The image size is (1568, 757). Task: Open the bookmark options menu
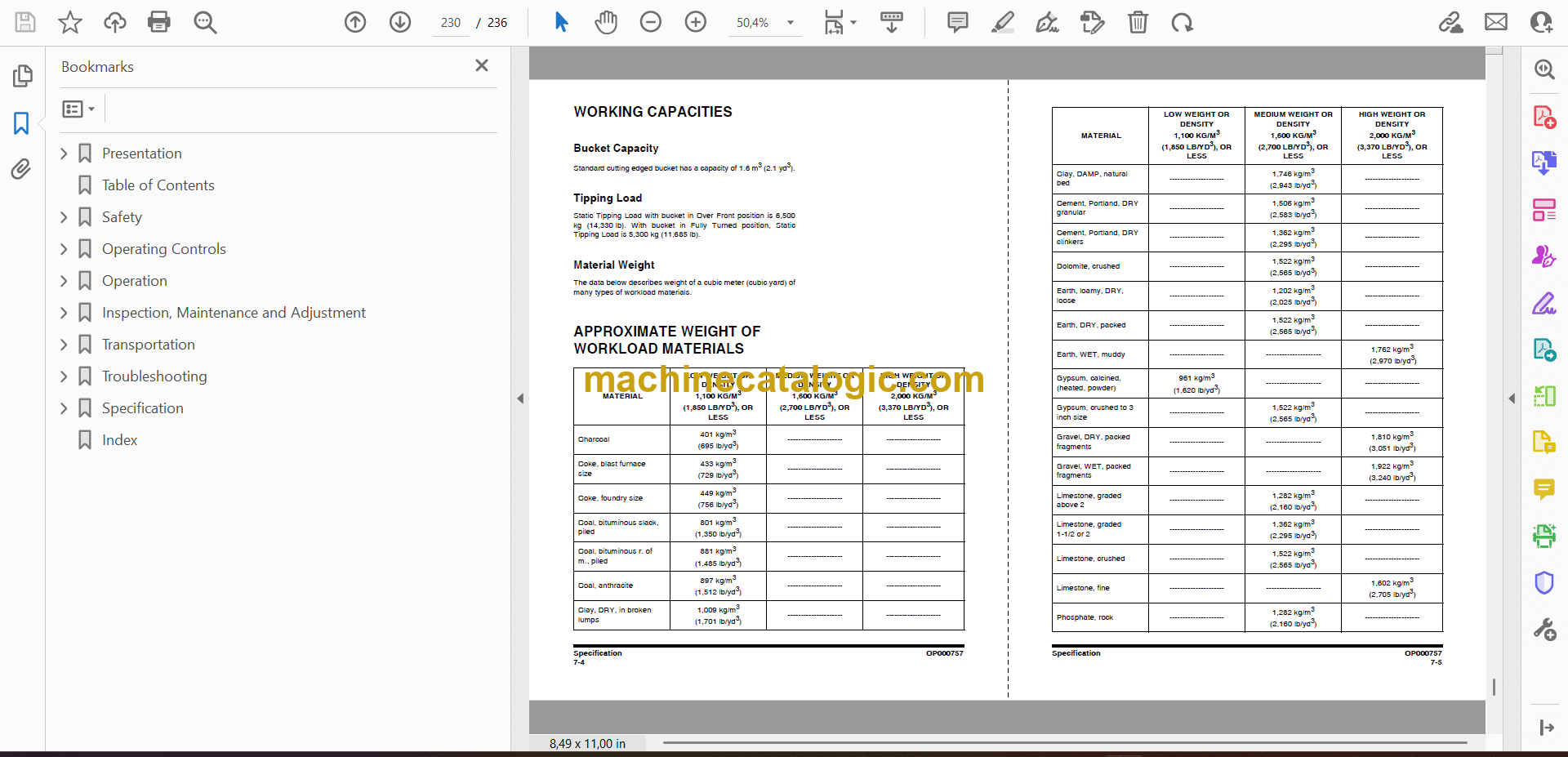click(x=78, y=109)
